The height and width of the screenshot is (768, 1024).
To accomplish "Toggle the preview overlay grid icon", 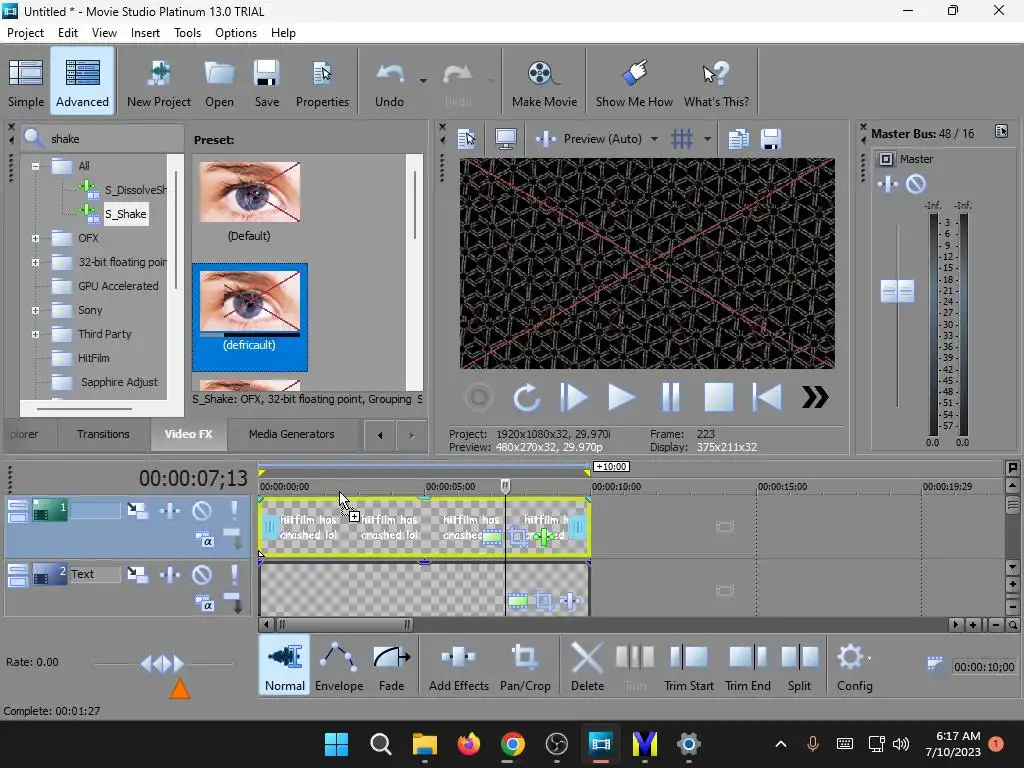I will point(682,139).
